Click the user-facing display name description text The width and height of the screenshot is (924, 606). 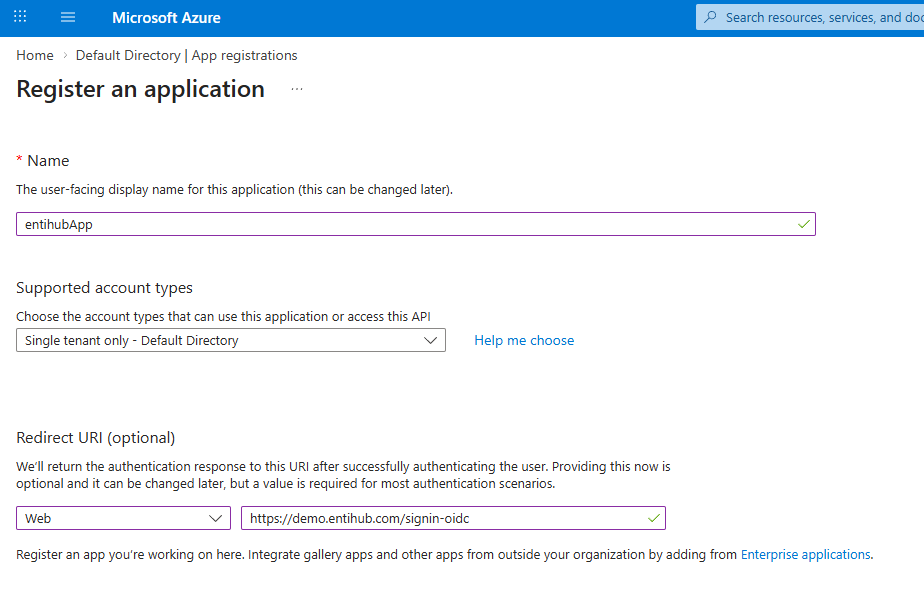[x=234, y=190]
